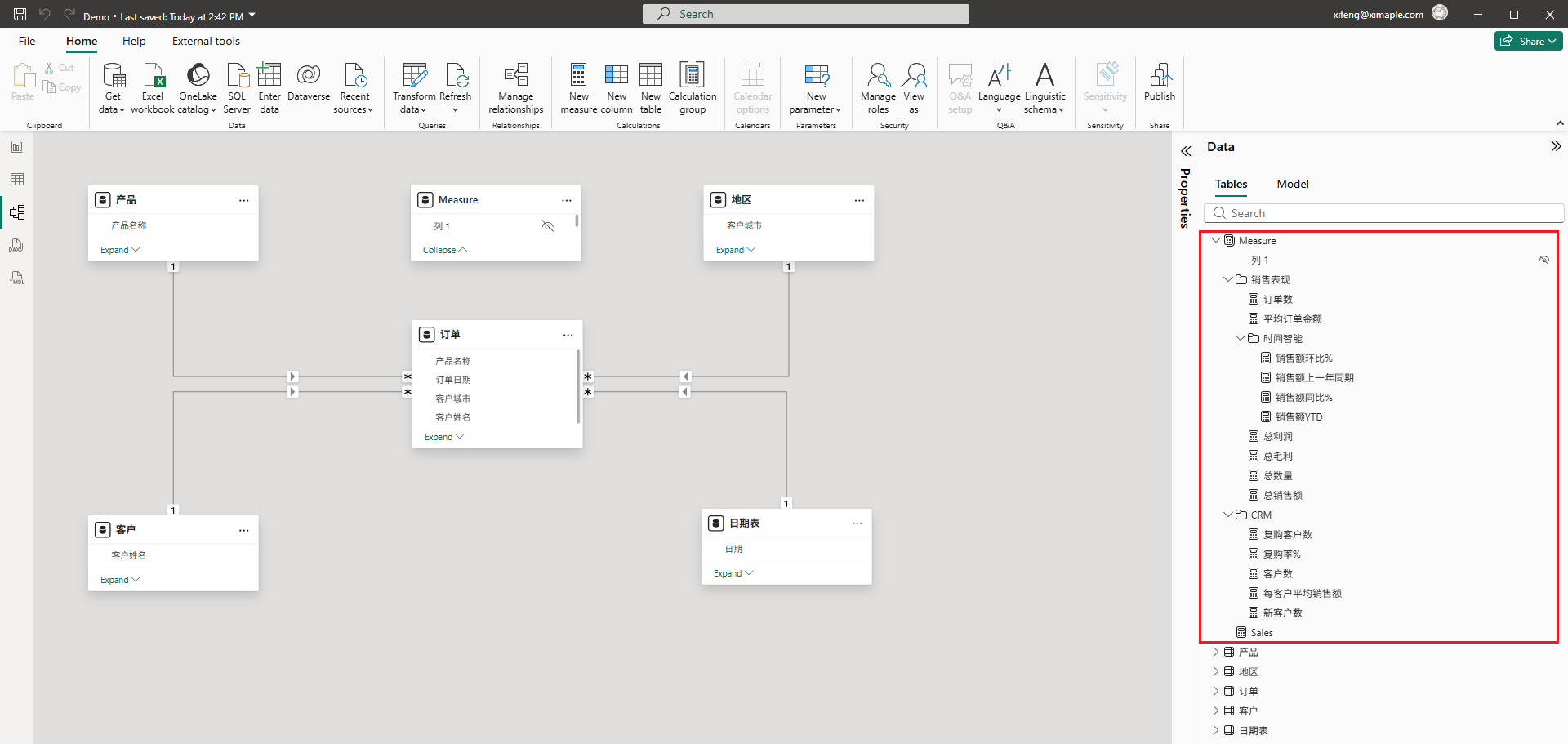The image size is (1568, 744).
Task: Switch to Table view in left sidebar
Action: pos(17,180)
